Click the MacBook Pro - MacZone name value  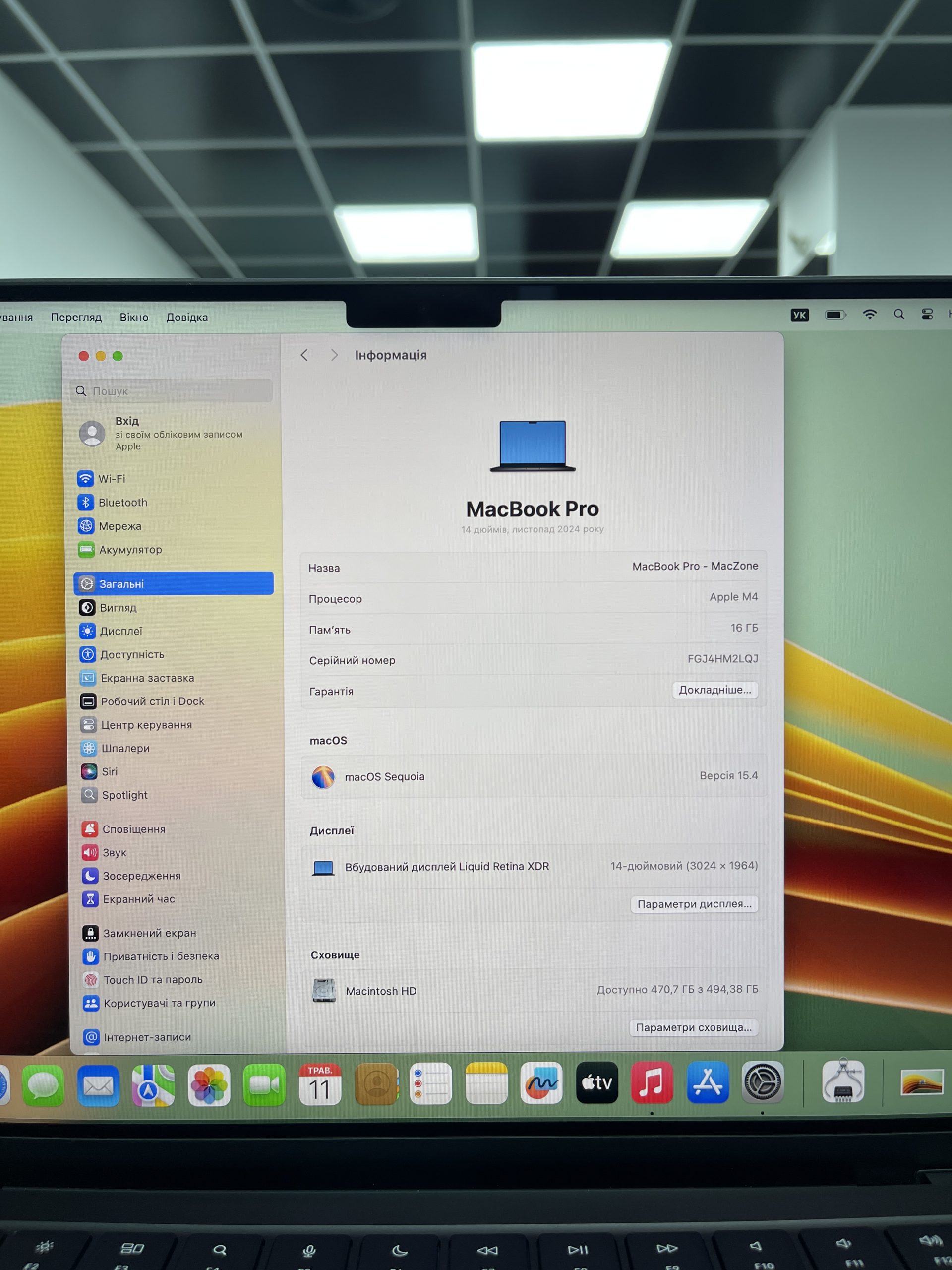point(695,566)
